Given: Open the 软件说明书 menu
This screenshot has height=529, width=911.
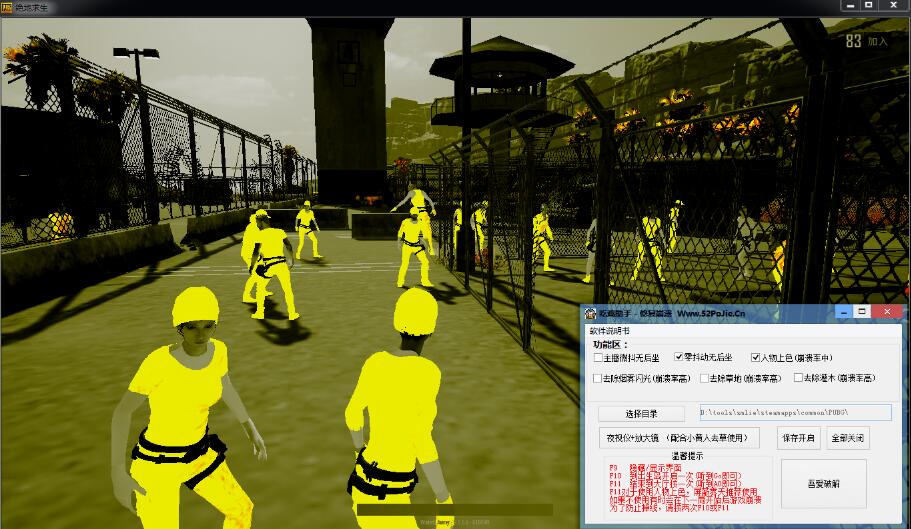Looking at the screenshot, I should click(609, 331).
